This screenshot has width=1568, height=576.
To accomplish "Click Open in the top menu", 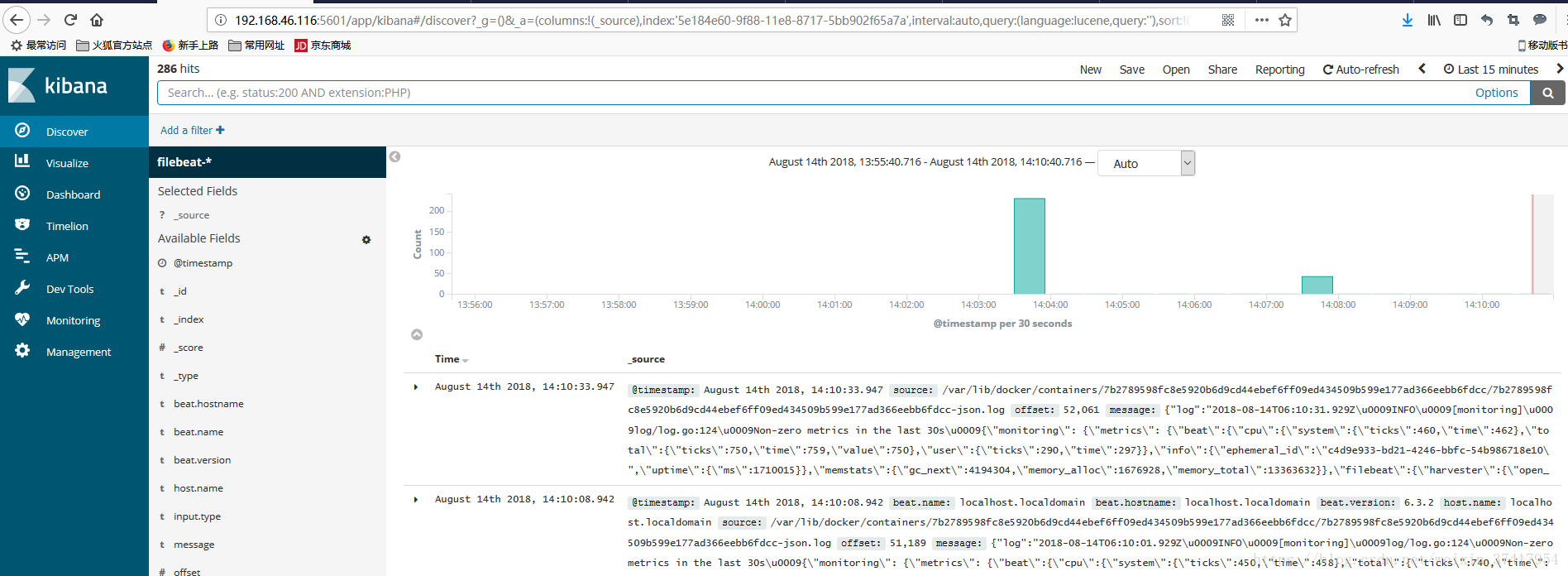I will pos(1176,70).
